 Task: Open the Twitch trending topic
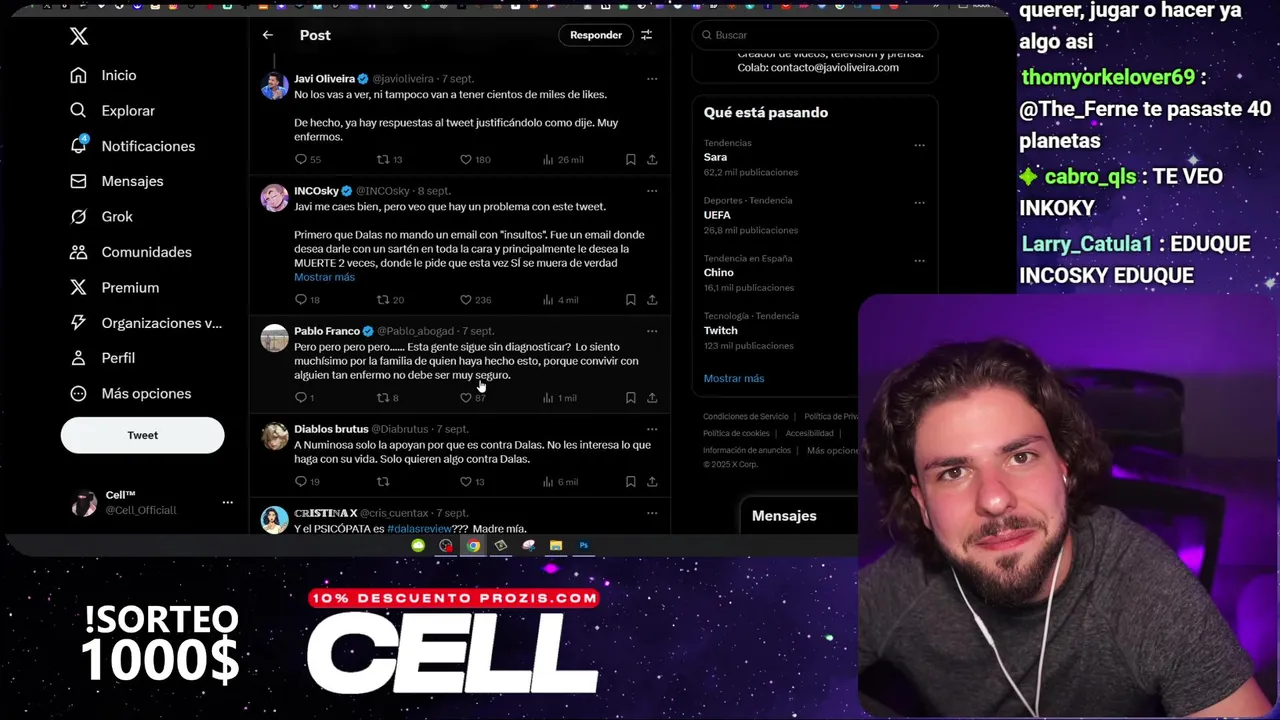click(x=720, y=330)
